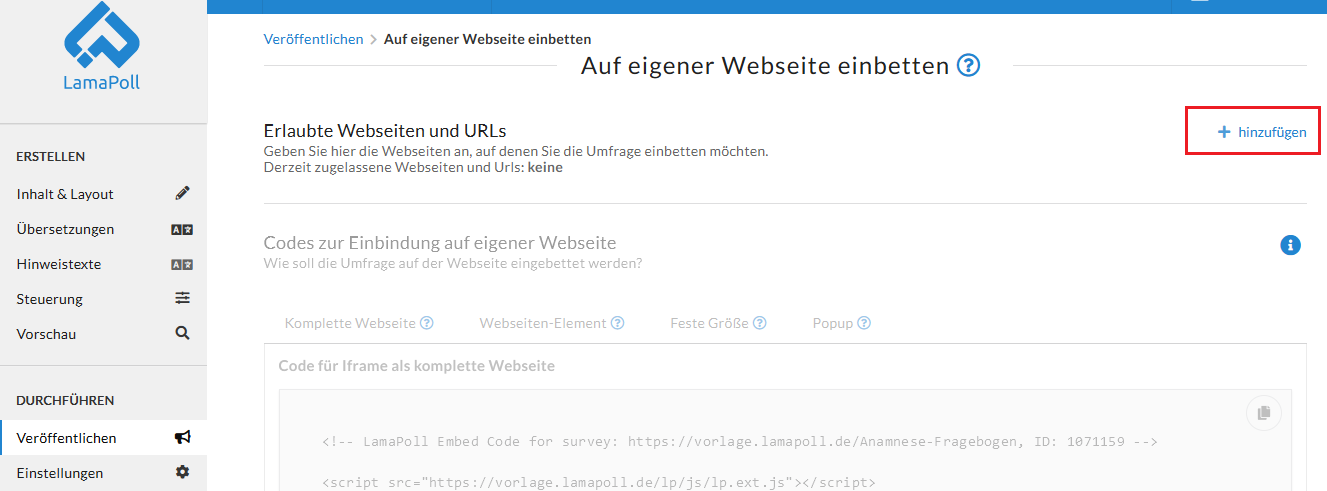Click hinzufügen to add allowed website
Screen dimensions: 1327x491
click(x=1262, y=132)
